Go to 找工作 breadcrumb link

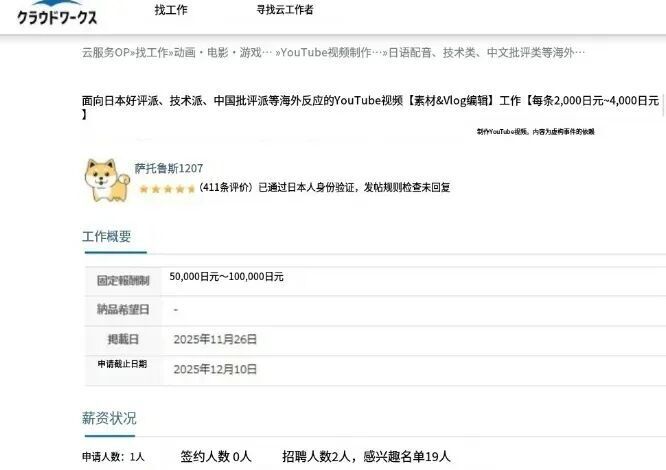click(x=152, y=53)
